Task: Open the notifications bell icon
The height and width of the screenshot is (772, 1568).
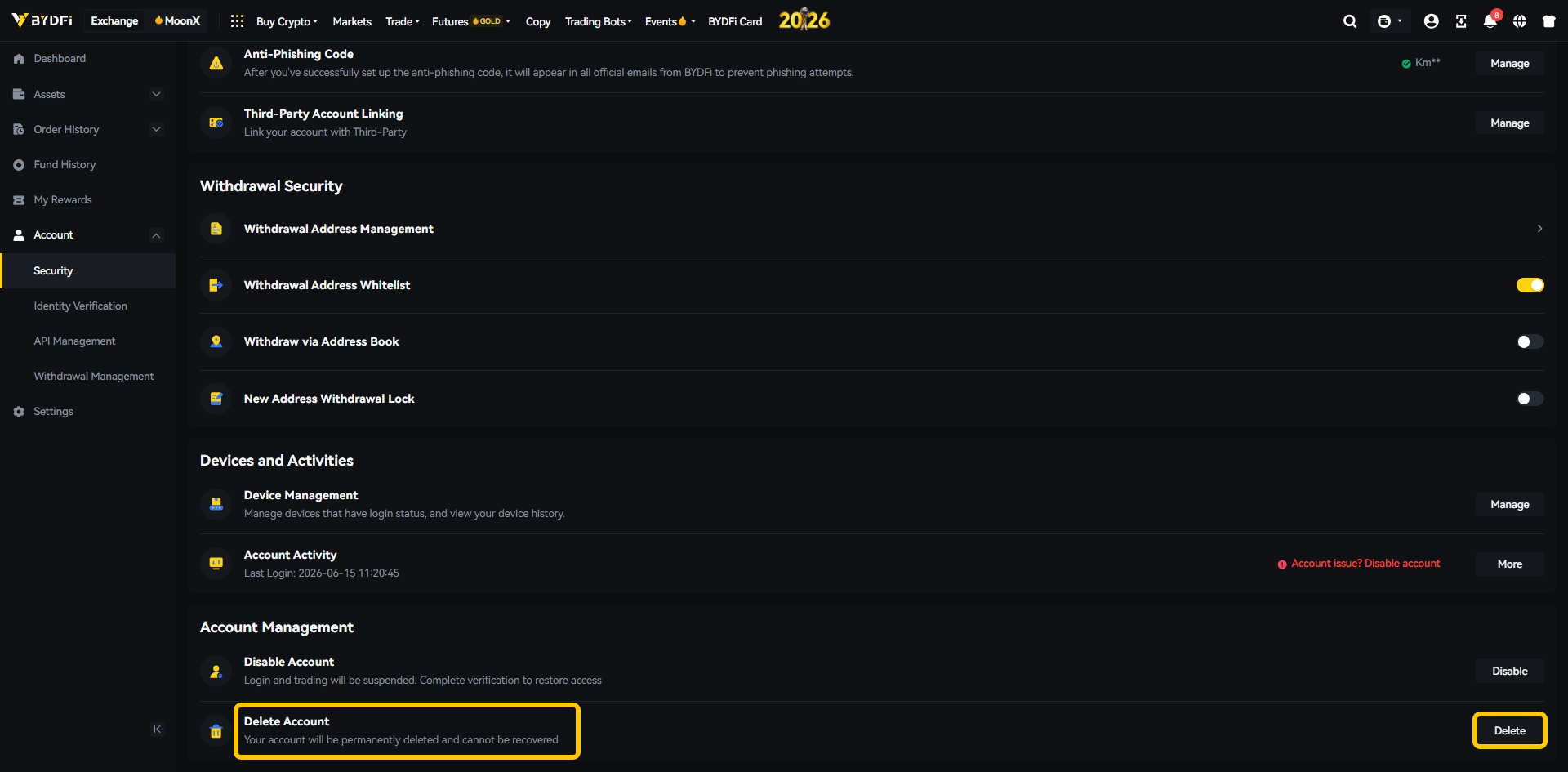Action: click(x=1490, y=21)
